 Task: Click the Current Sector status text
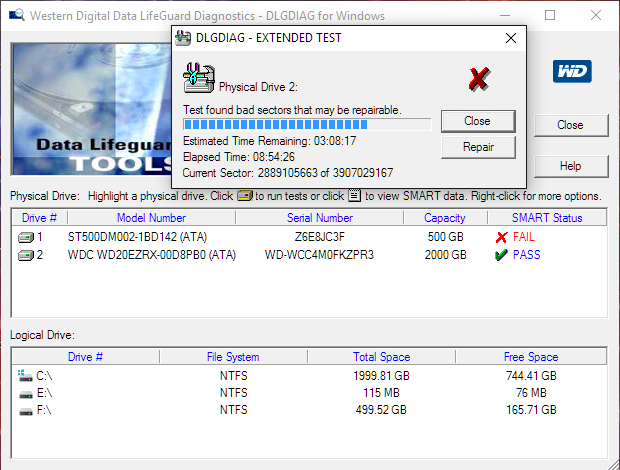coord(288,173)
